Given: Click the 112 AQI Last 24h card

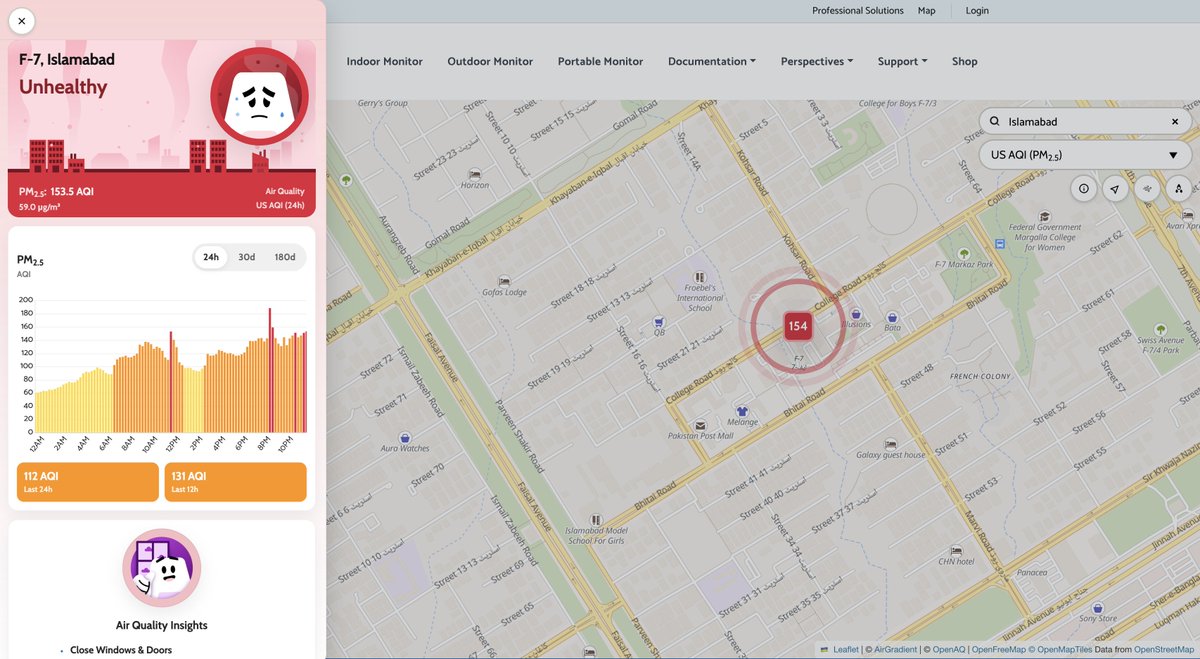Looking at the screenshot, I should [88, 482].
